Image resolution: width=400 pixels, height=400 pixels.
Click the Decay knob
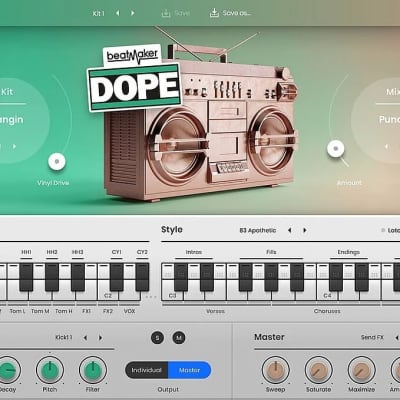(x=7, y=370)
